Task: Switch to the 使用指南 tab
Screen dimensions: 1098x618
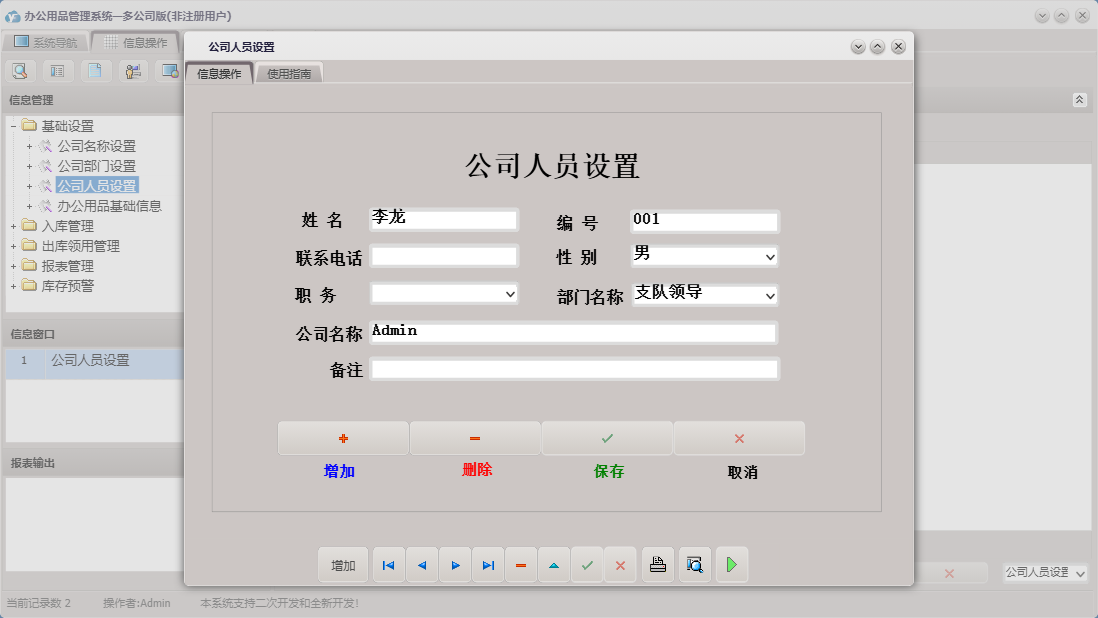Action: (288, 72)
